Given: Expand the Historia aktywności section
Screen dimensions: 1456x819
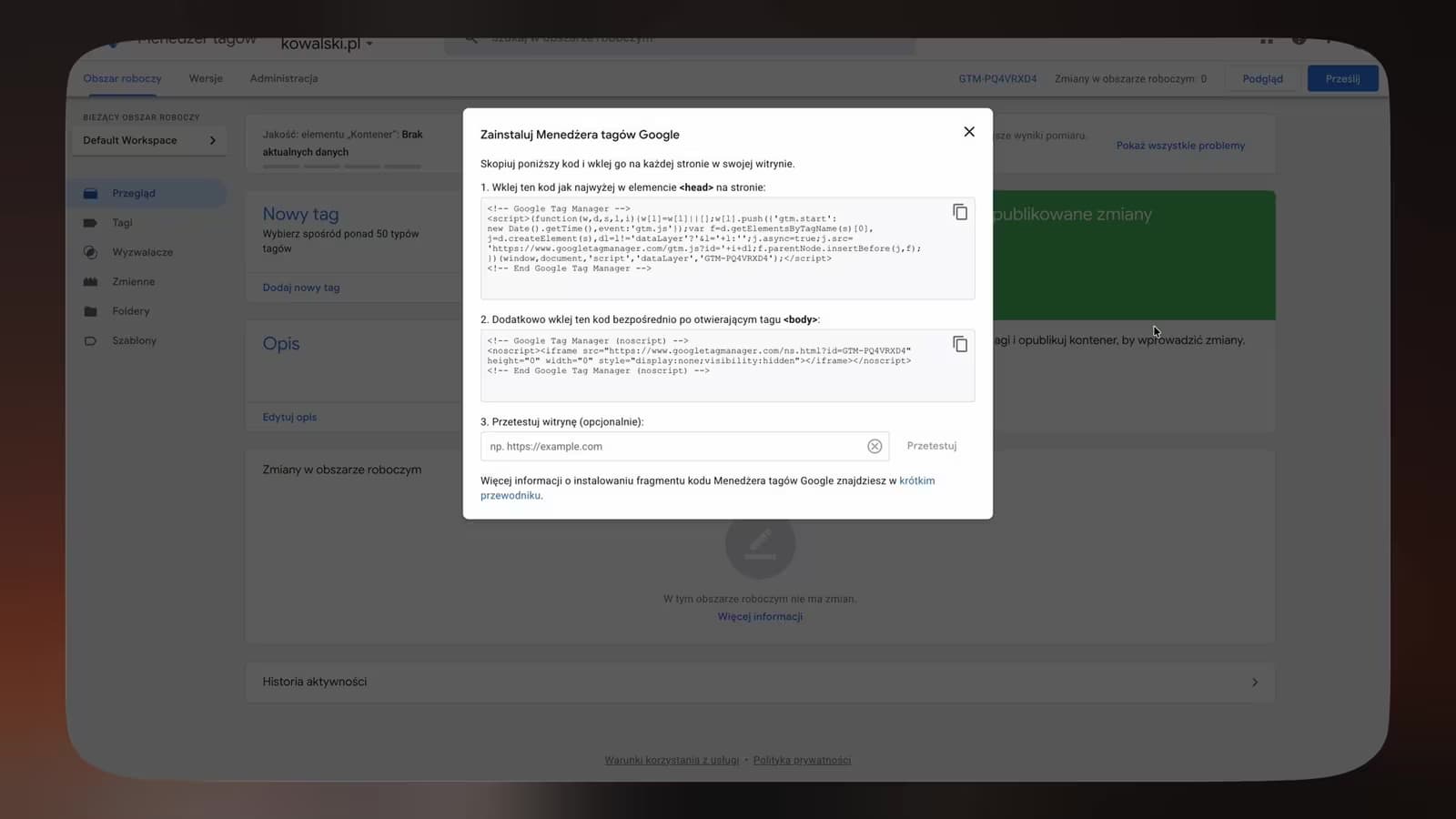Looking at the screenshot, I should [760, 682].
